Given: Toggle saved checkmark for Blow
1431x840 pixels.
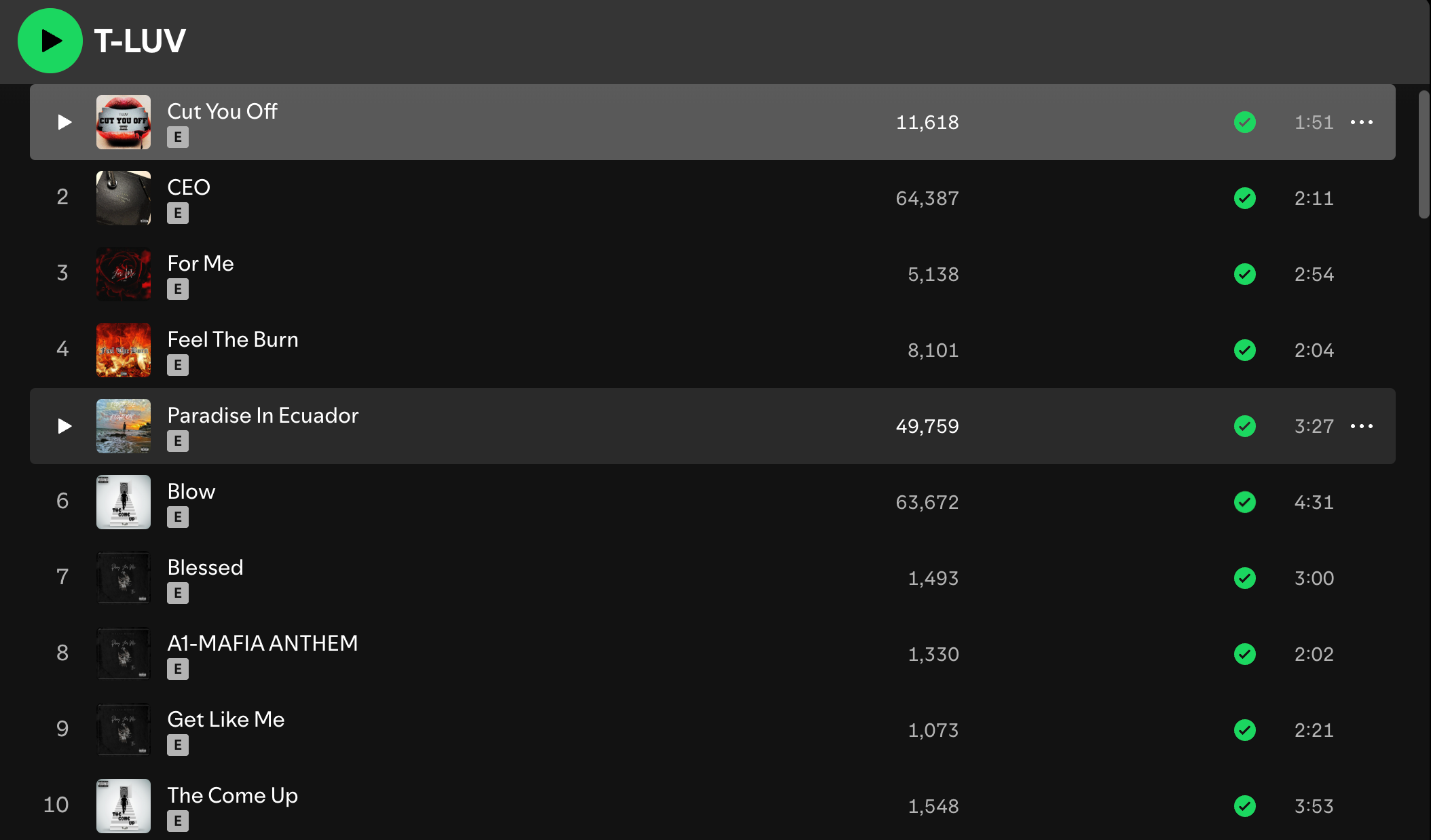Looking at the screenshot, I should pos(1245,502).
